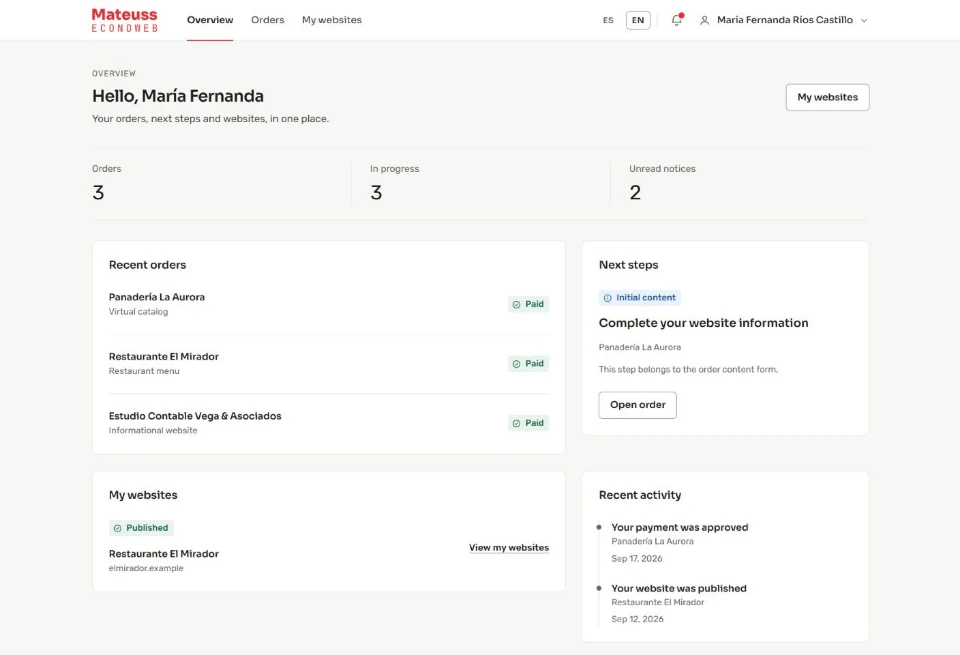Select the 'Your website was published' activity
This screenshot has height=655, width=960.
coord(679,588)
